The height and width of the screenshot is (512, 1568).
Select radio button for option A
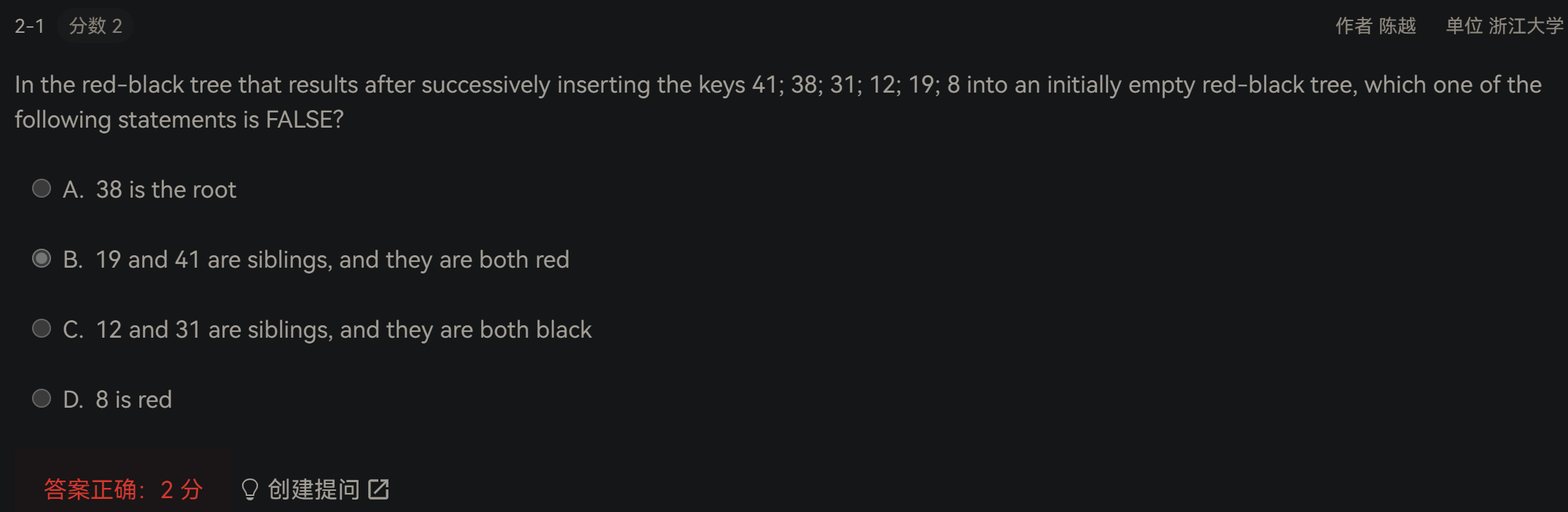click(x=42, y=189)
